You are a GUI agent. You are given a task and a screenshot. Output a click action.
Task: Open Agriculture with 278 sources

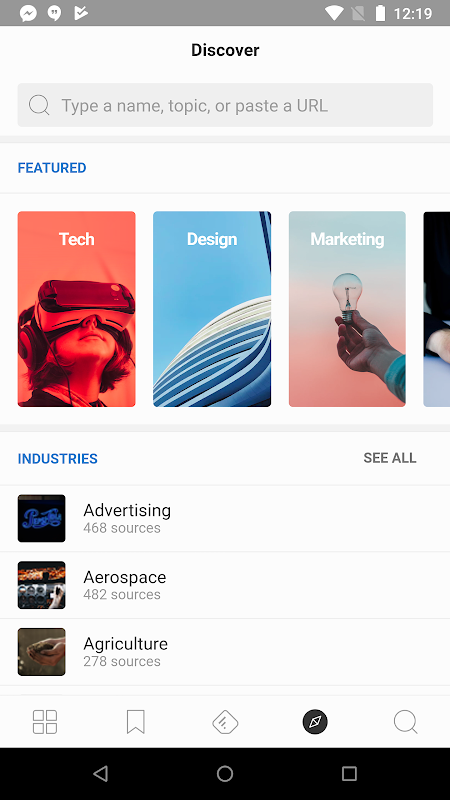225,652
